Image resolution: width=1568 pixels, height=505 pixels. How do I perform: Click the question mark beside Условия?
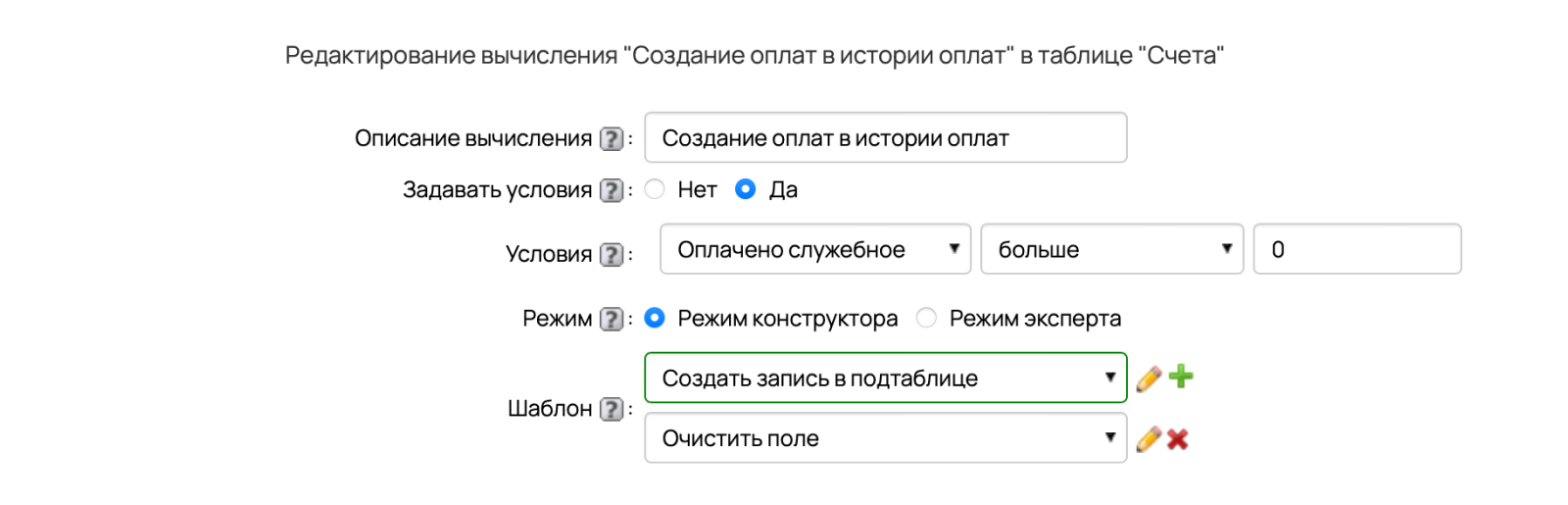click(x=612, y=255)
